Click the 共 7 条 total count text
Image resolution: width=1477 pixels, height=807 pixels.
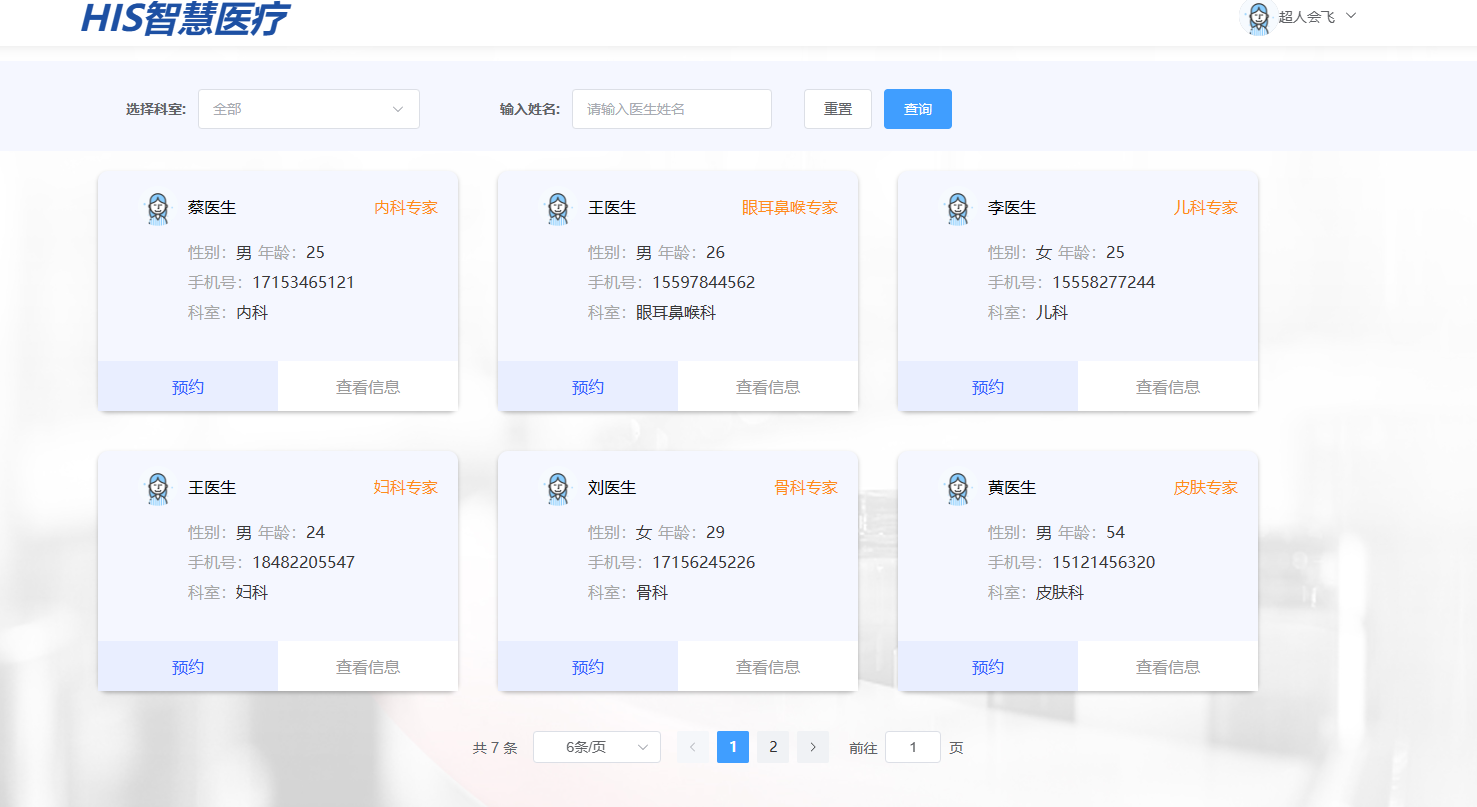(495, 748)
